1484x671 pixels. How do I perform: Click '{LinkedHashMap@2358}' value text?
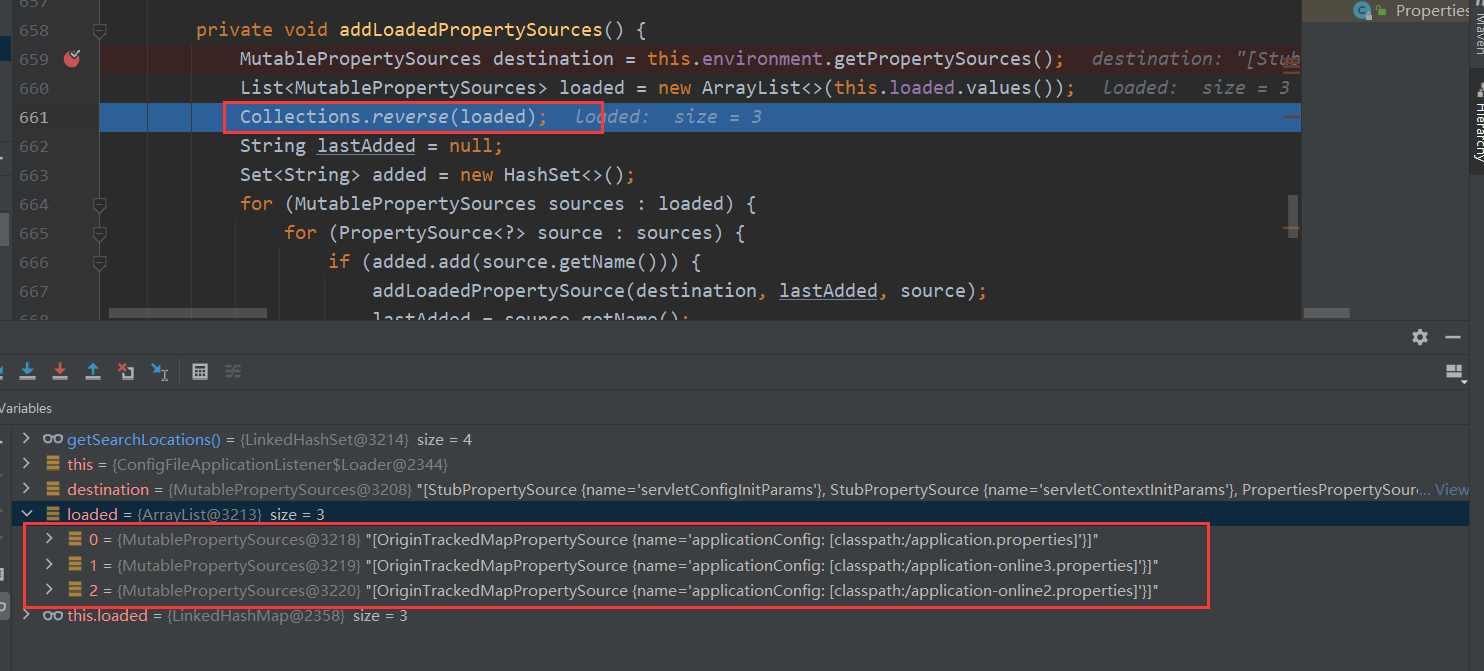pyautogui.click(x=256, y=616)
